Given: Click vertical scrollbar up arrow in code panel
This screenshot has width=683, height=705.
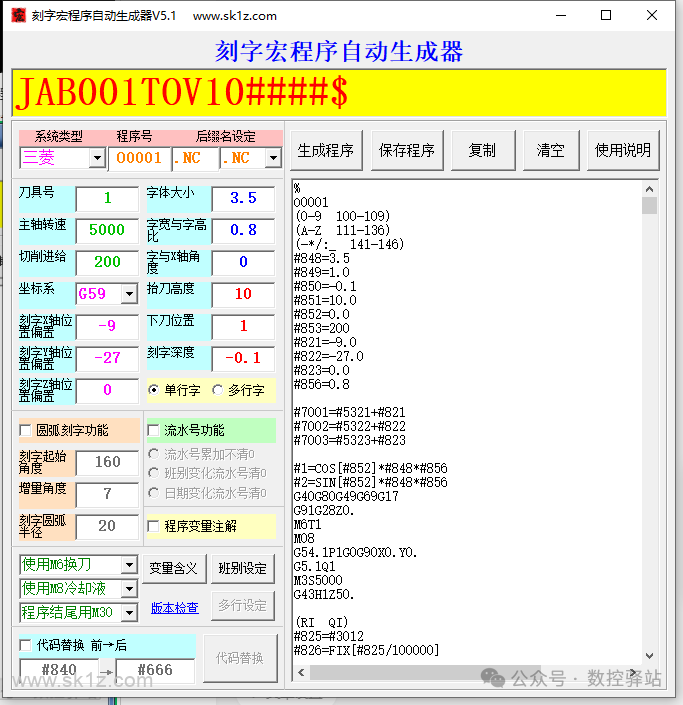Looking at the screenshot, I should [649, 189].
